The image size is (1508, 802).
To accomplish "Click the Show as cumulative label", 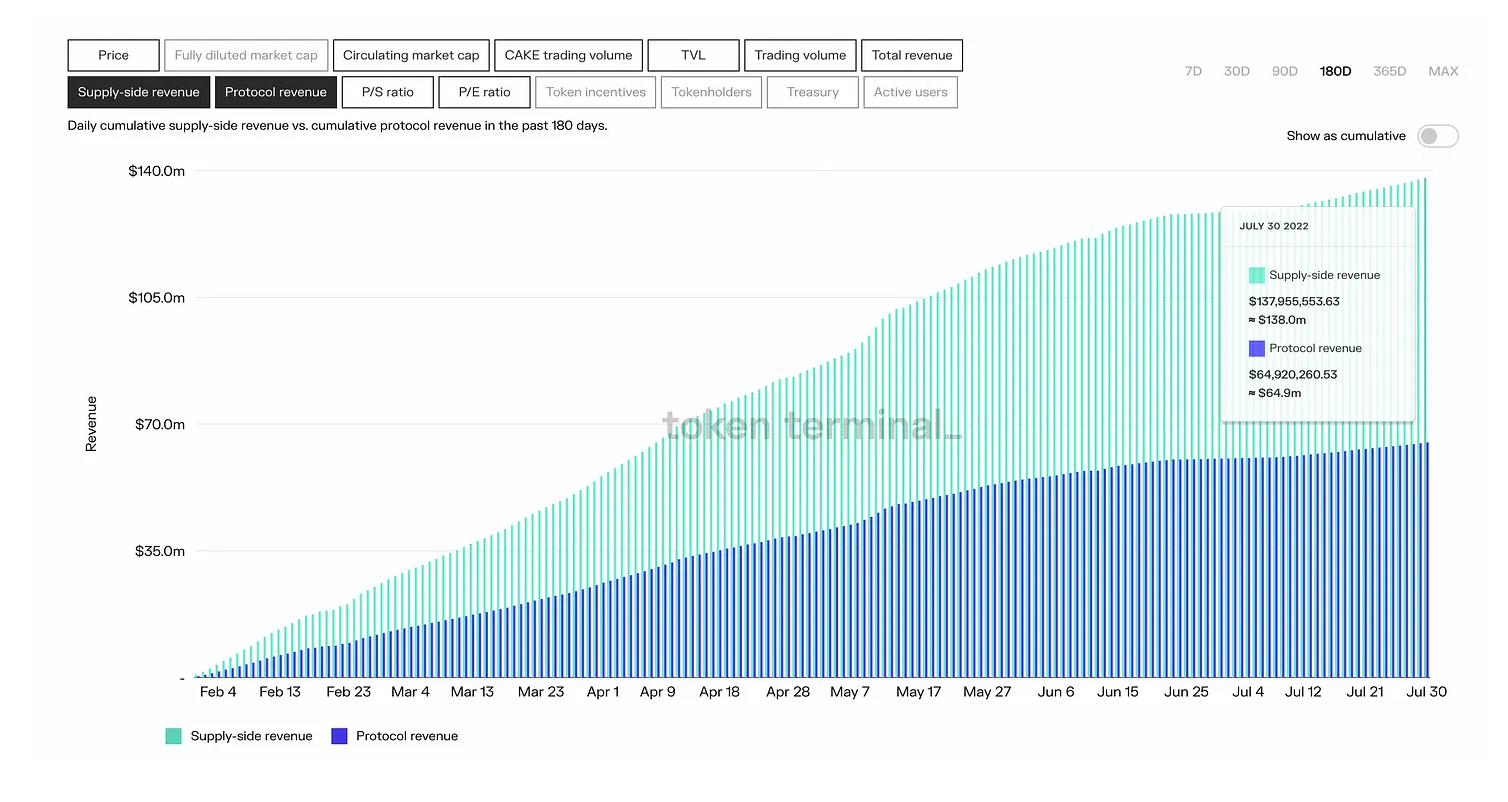I will [1346, 136].
